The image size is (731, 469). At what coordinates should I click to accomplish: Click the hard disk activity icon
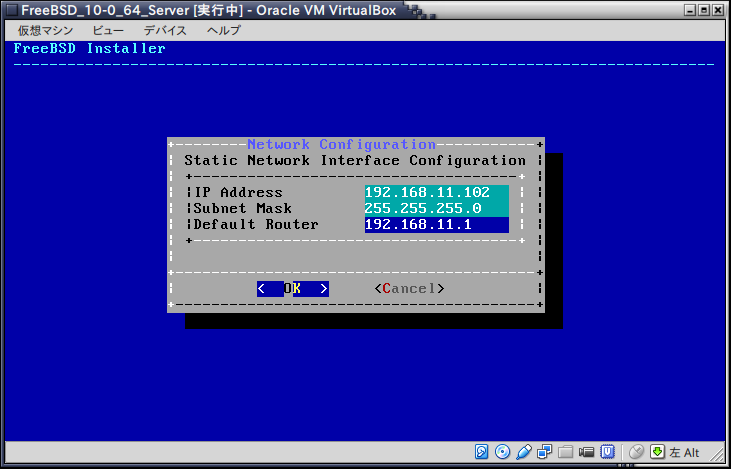[482, 451]
